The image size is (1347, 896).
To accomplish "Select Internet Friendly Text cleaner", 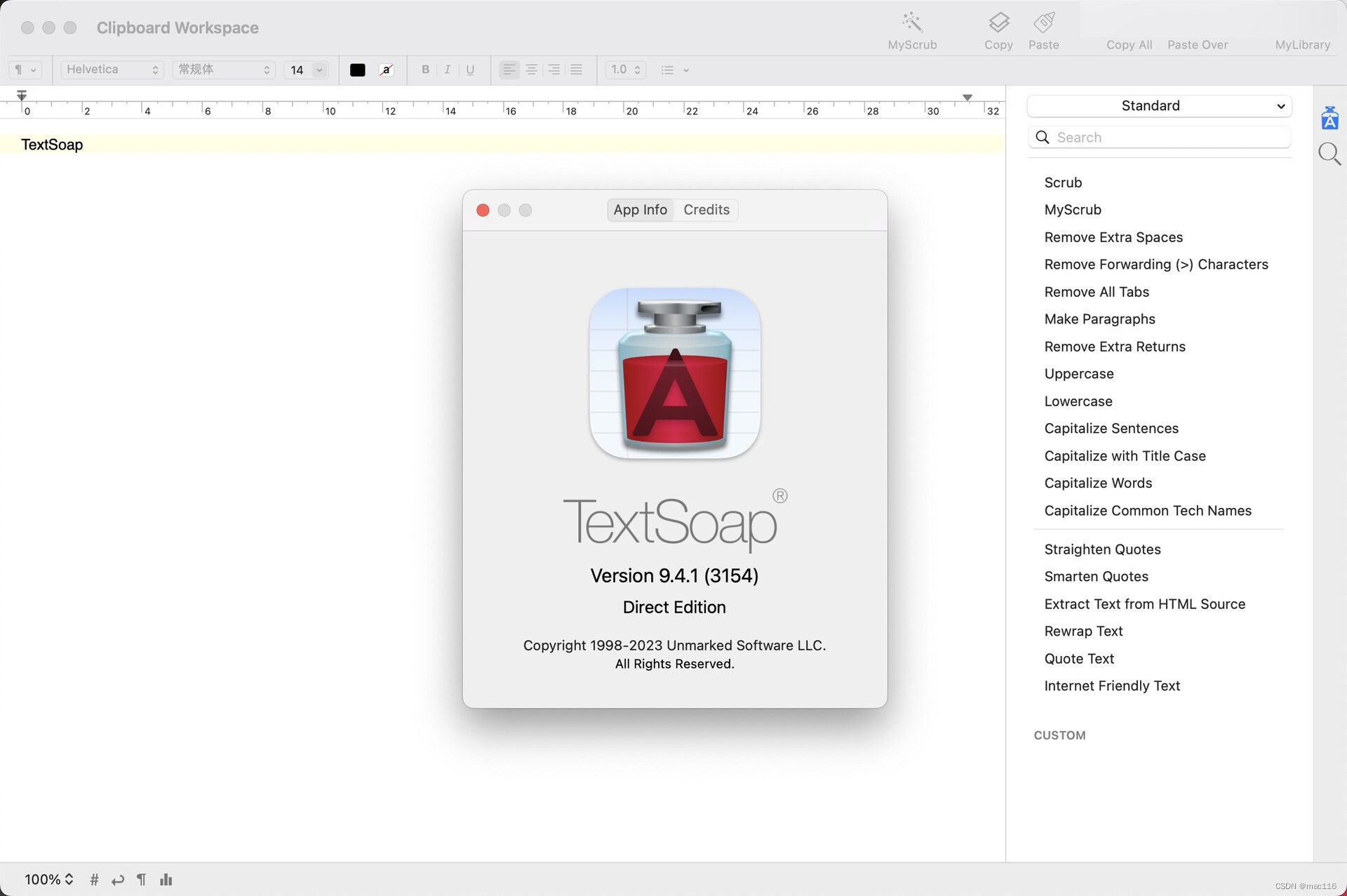I will (1112, 686).
